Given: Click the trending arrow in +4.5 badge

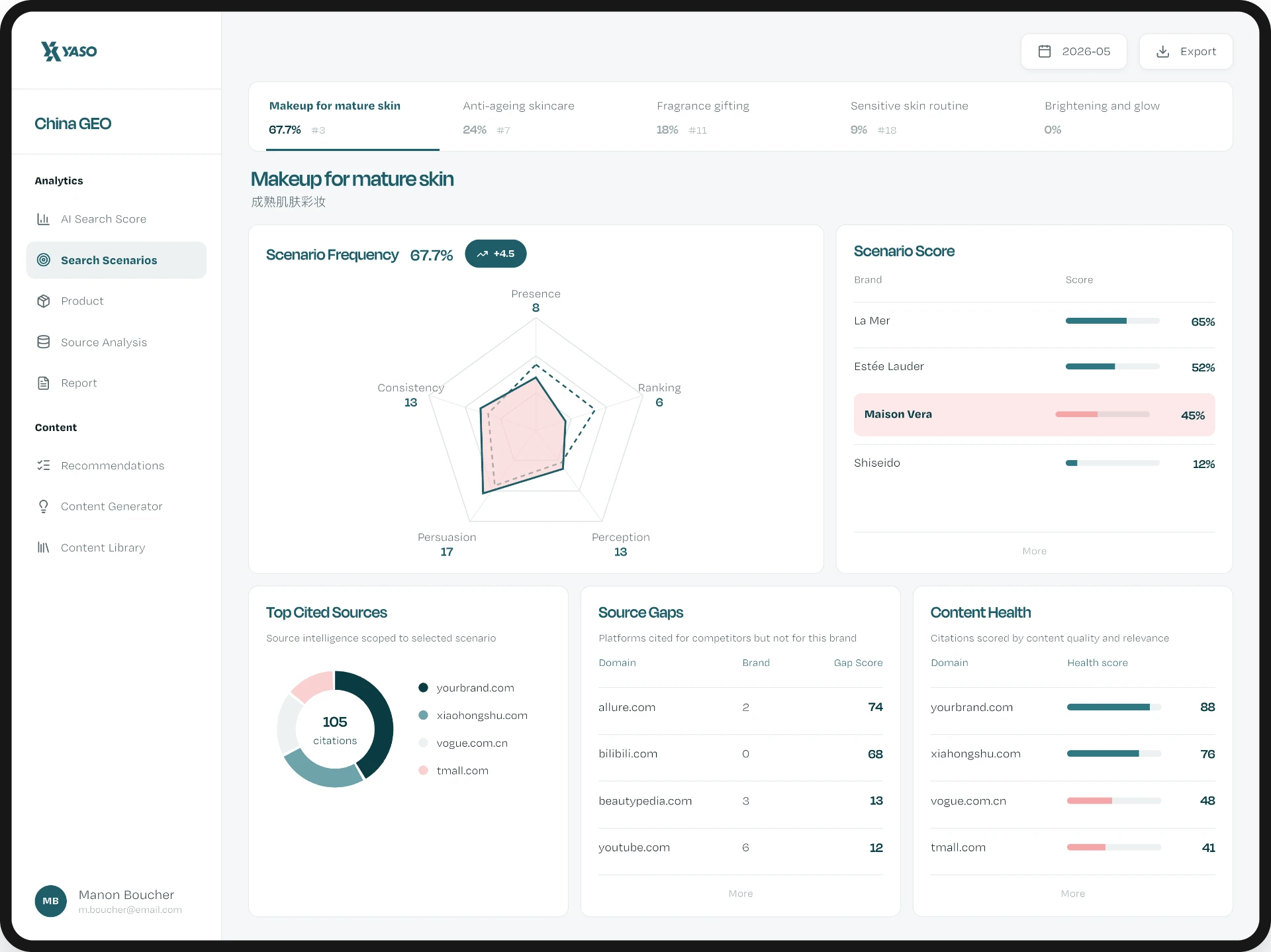Looking at the screenshot, I should [483, 254].
